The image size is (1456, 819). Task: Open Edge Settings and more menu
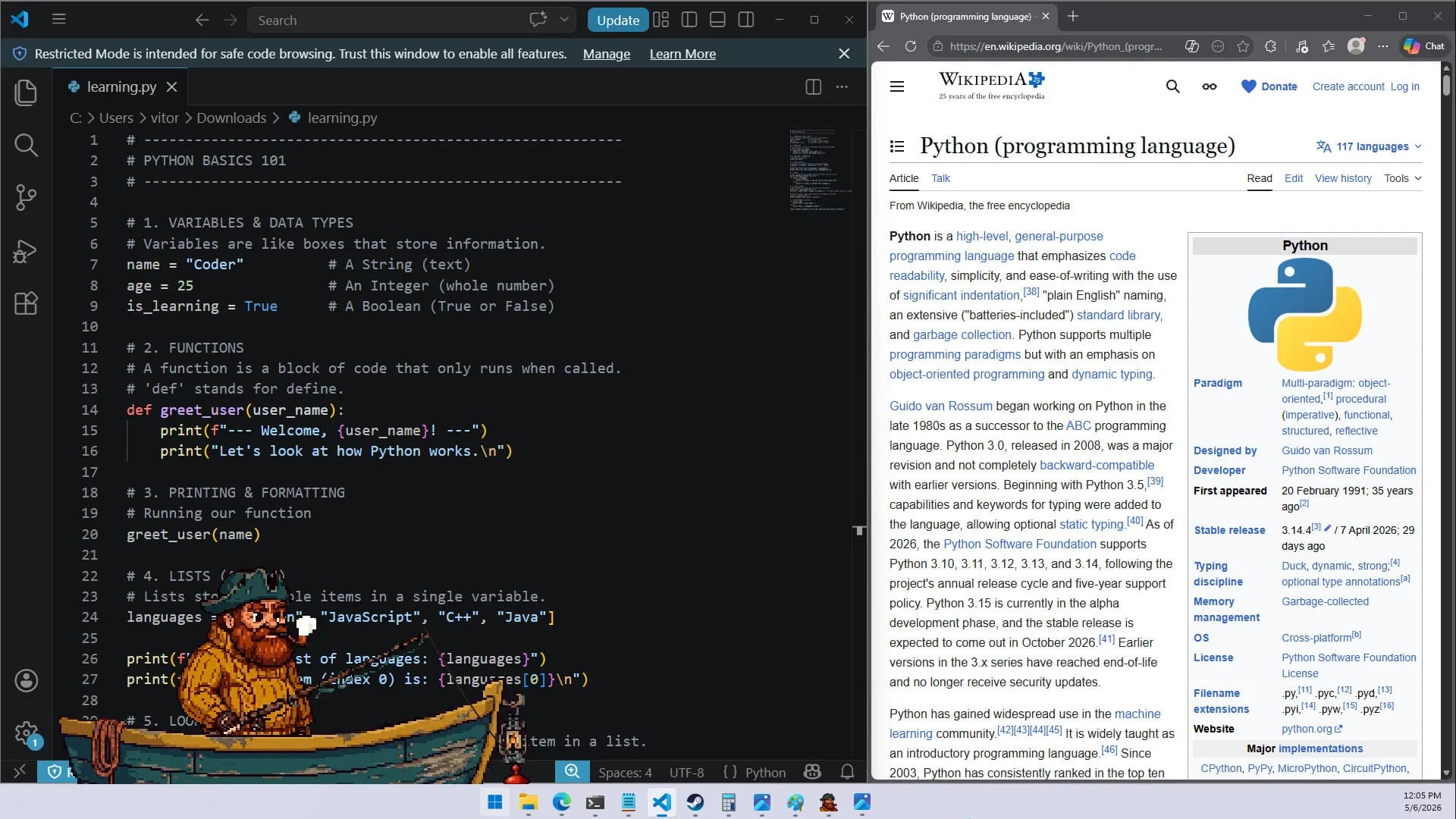coord(1383,46)
